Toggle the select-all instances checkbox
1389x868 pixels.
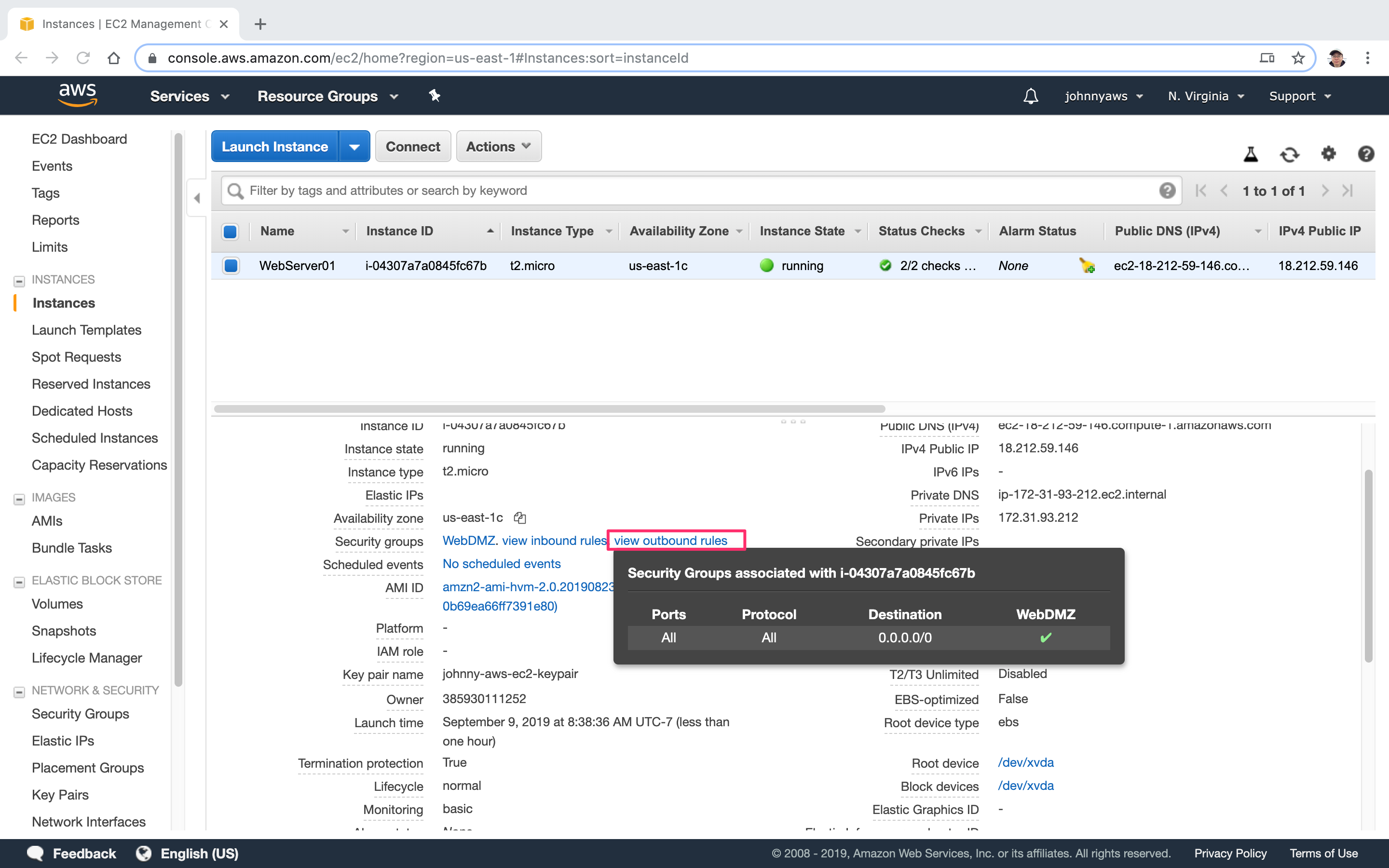[230, 231]
